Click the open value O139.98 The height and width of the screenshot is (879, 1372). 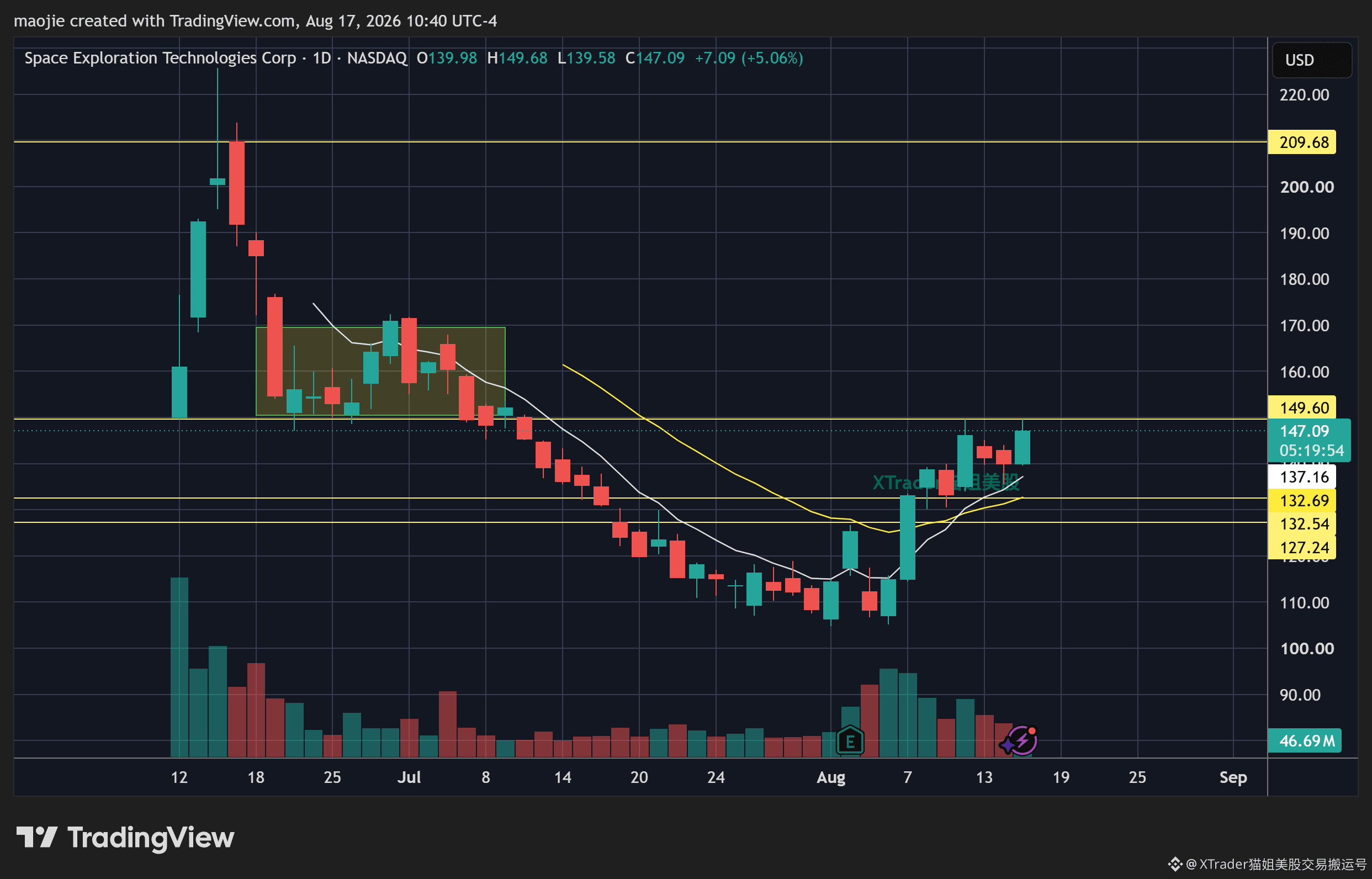pos(447,58)
